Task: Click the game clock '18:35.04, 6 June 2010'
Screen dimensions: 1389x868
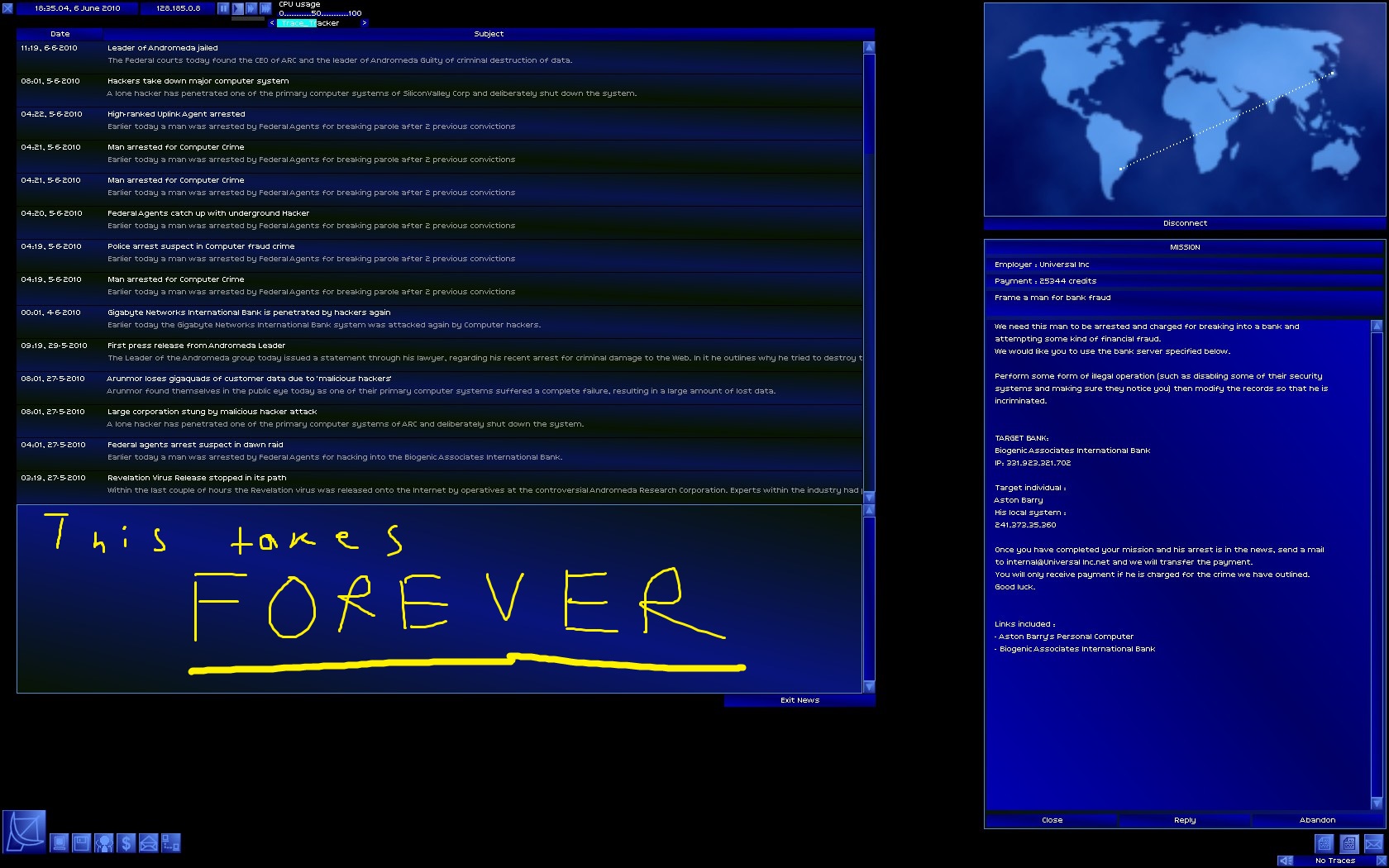Action: point(77,8)
